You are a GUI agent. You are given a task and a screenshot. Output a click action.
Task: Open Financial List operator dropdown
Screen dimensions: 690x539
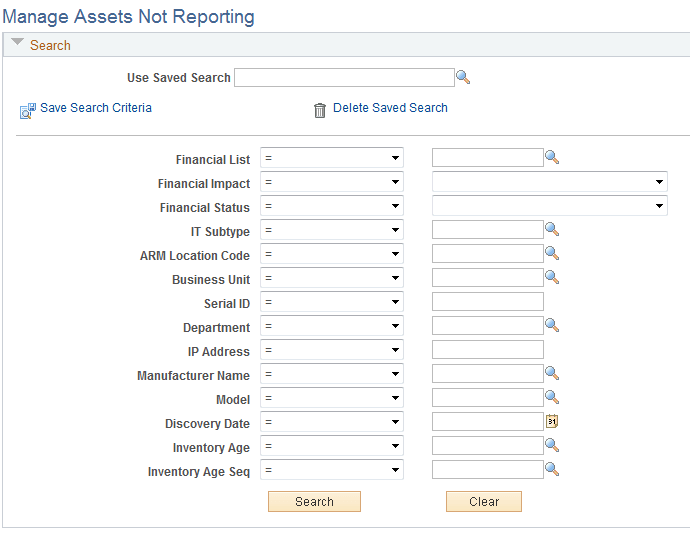pyautogui.click(x=332, y=158)
